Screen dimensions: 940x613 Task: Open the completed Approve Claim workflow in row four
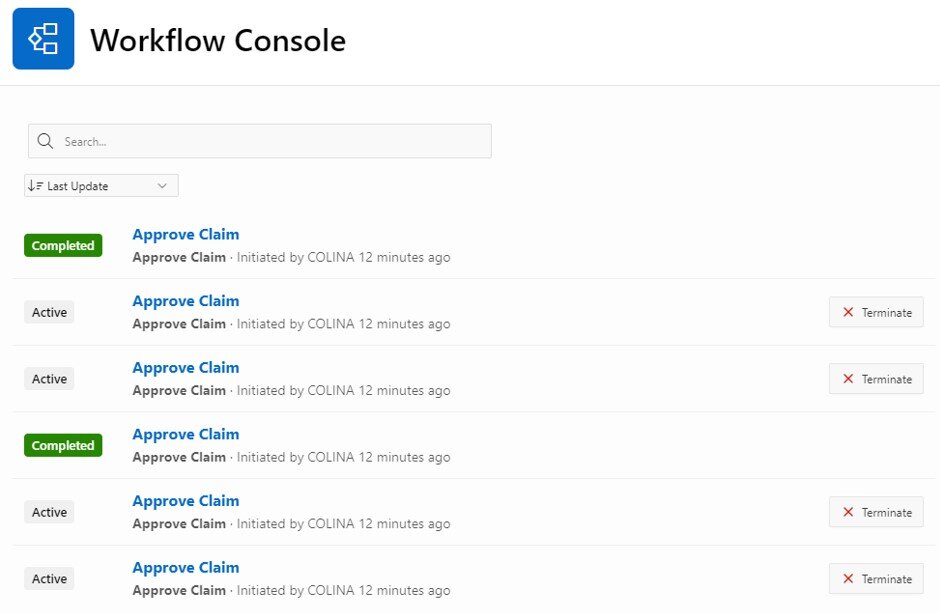185,434
